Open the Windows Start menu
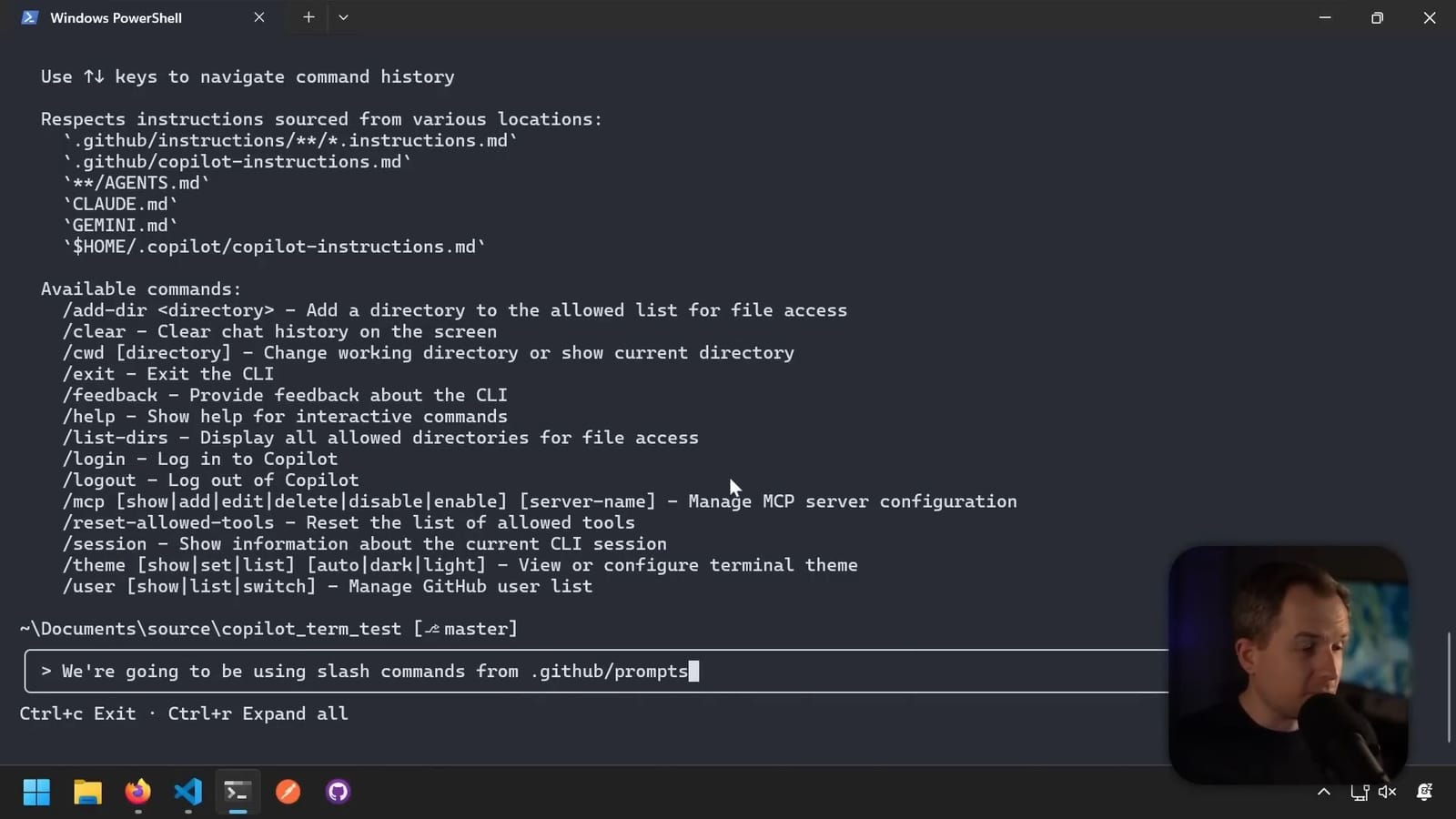This screenshot has height=819, width=1456. pyautogui.click(x=36, y=792)
